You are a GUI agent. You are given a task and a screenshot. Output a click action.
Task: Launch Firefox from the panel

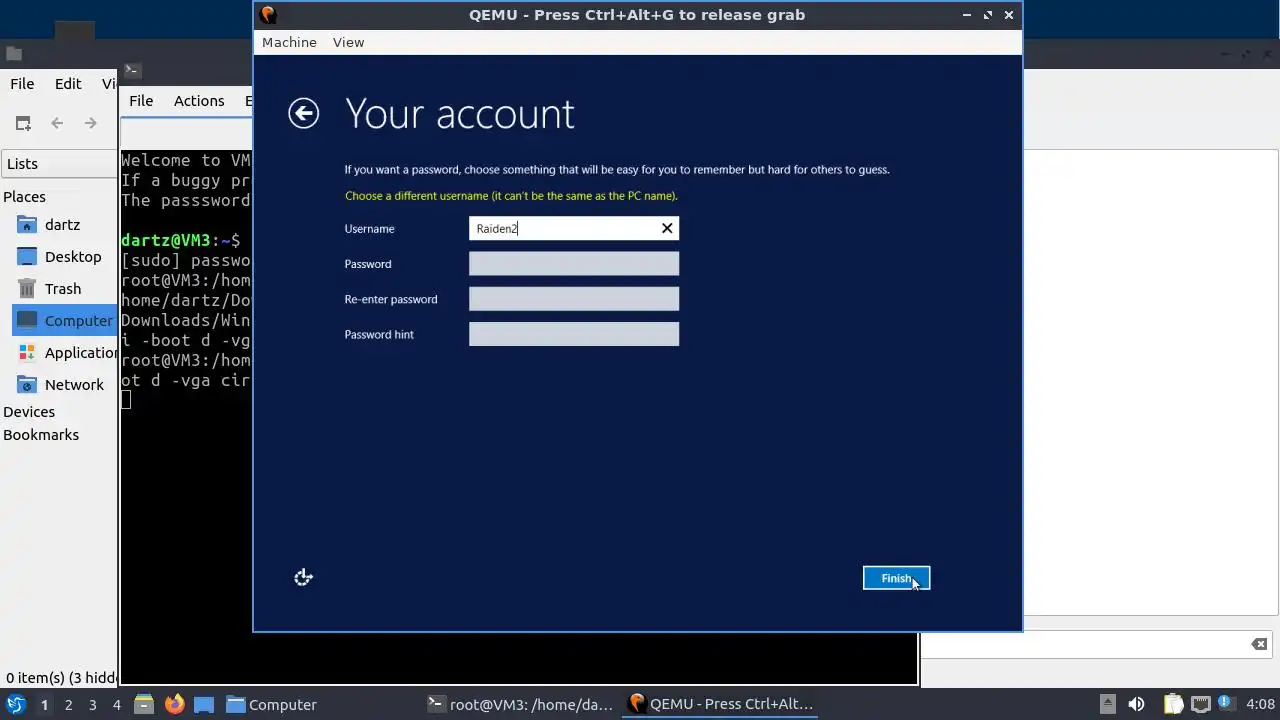coord(174,704)
